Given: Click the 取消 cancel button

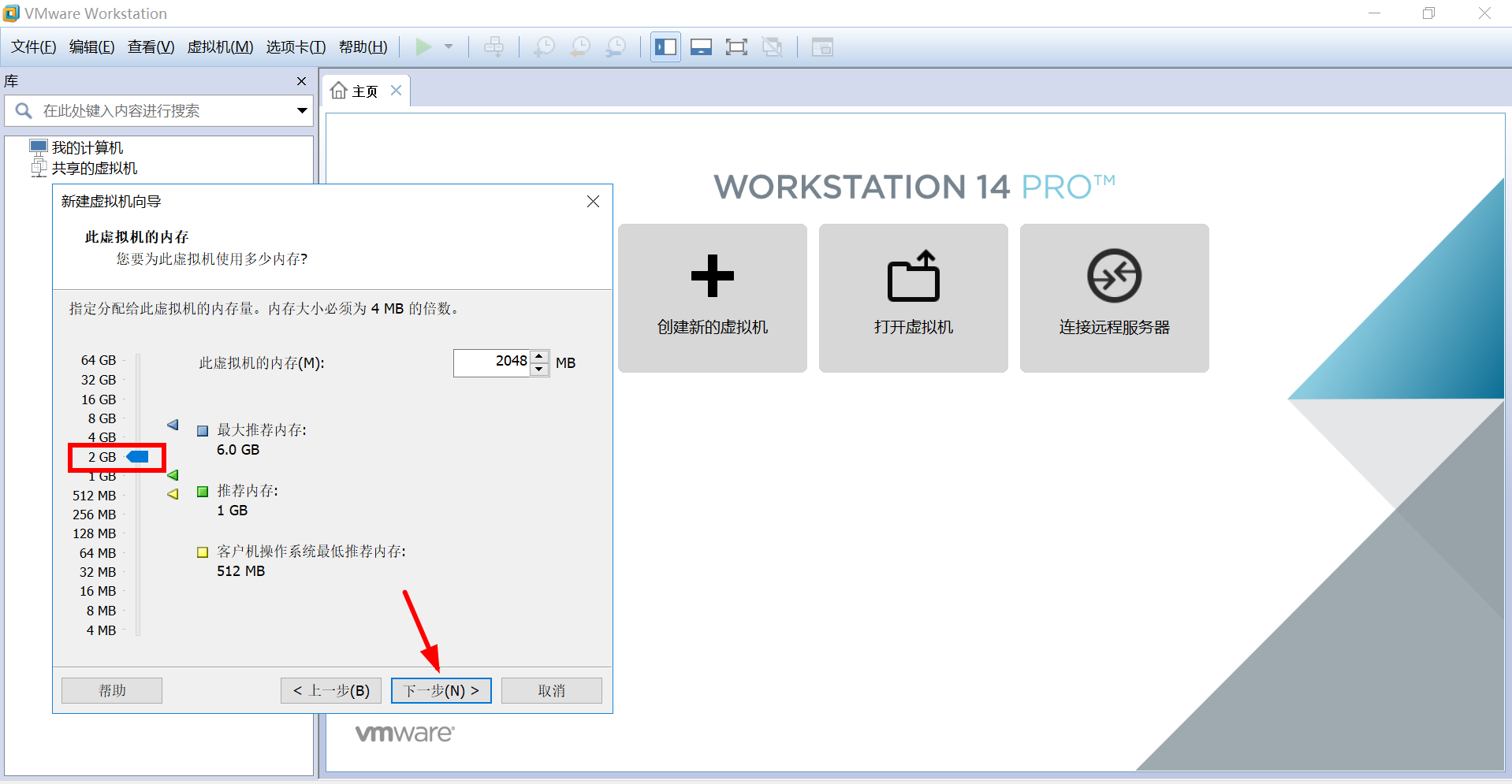Looking at the screenshot, I should pos(552,690).
